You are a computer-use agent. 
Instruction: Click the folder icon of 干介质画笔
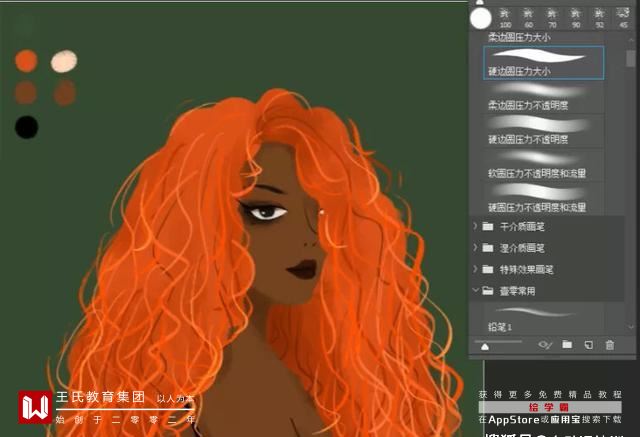pos(488,226)
